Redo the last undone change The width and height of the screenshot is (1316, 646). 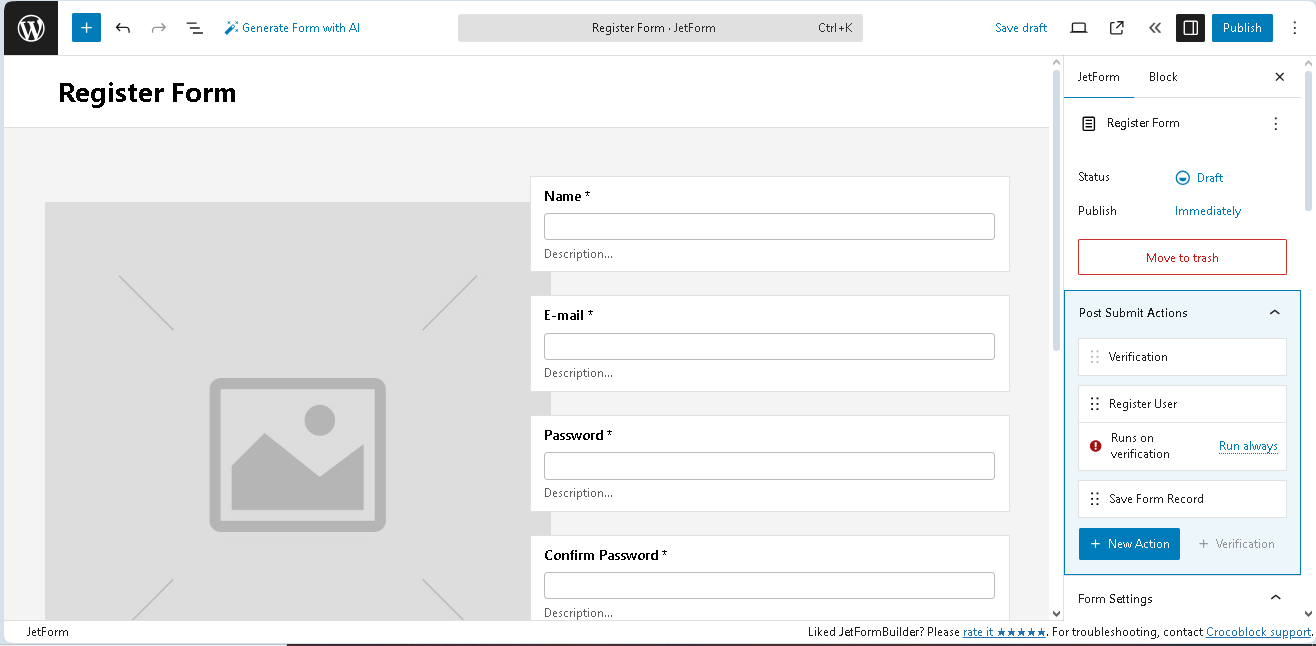pyautogui.click(x=158, y=27)
